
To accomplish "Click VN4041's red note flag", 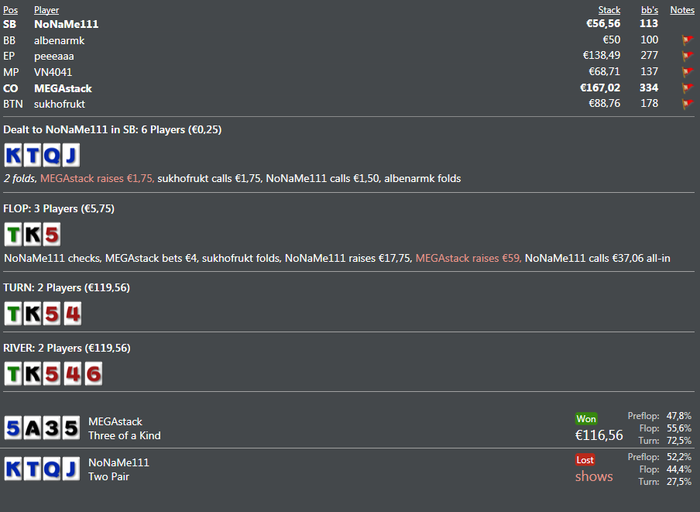I will [x=687, y=72].
